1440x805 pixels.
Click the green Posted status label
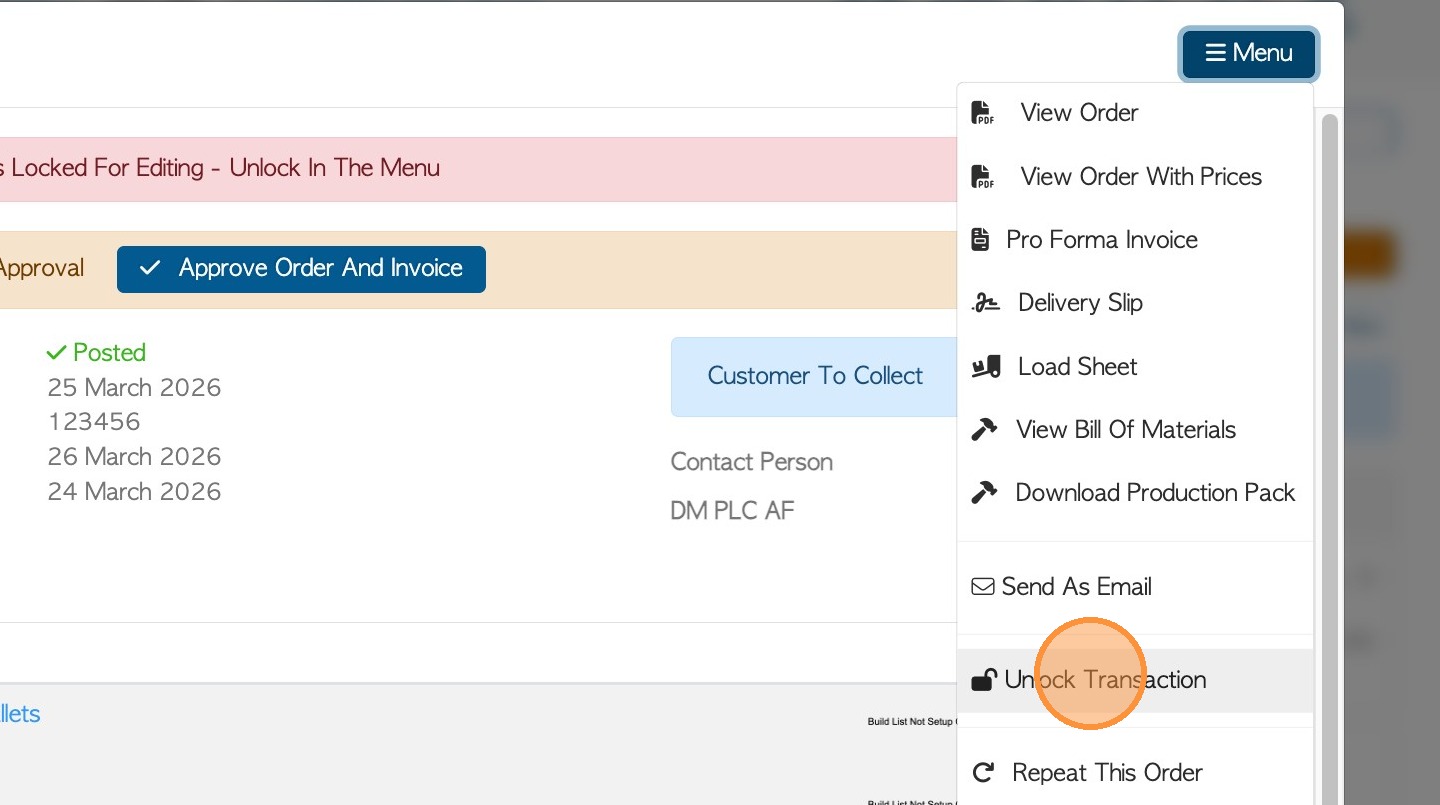(97, 353)
